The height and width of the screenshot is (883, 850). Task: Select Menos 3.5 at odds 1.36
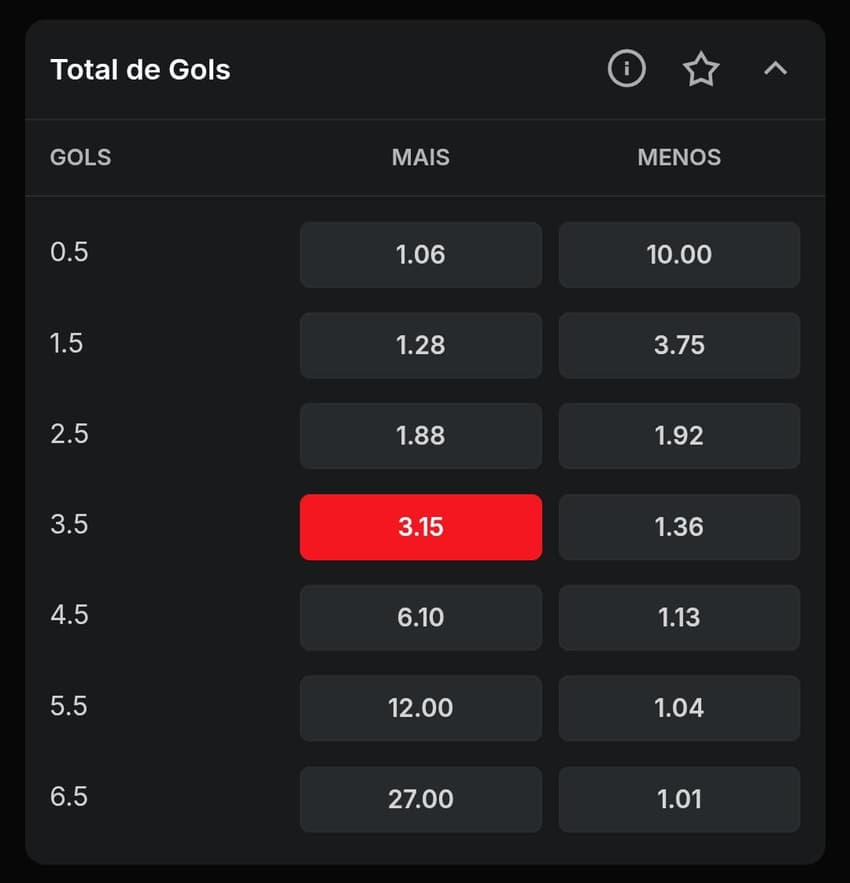pos(679,527)
